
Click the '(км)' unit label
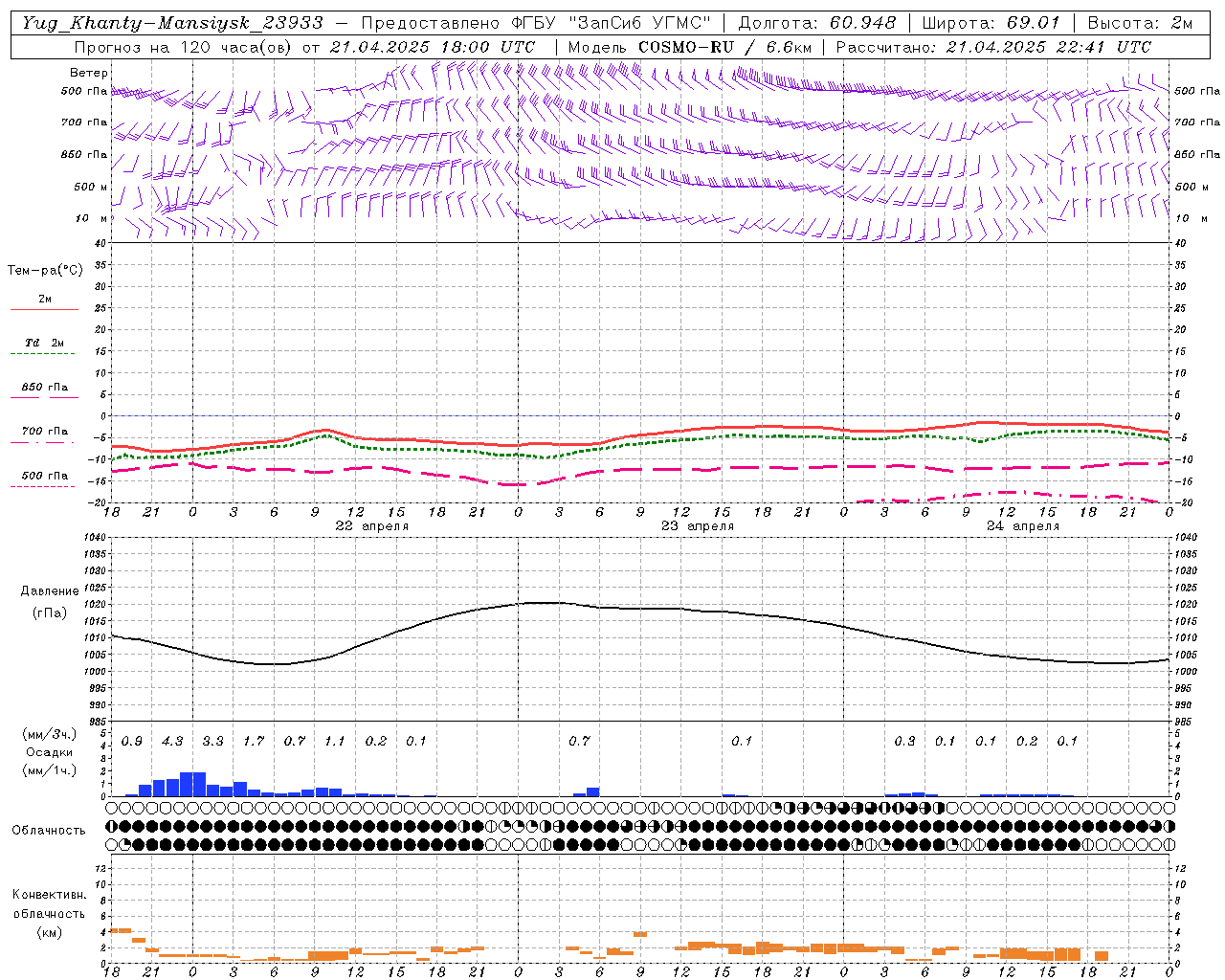pos(50,932)
